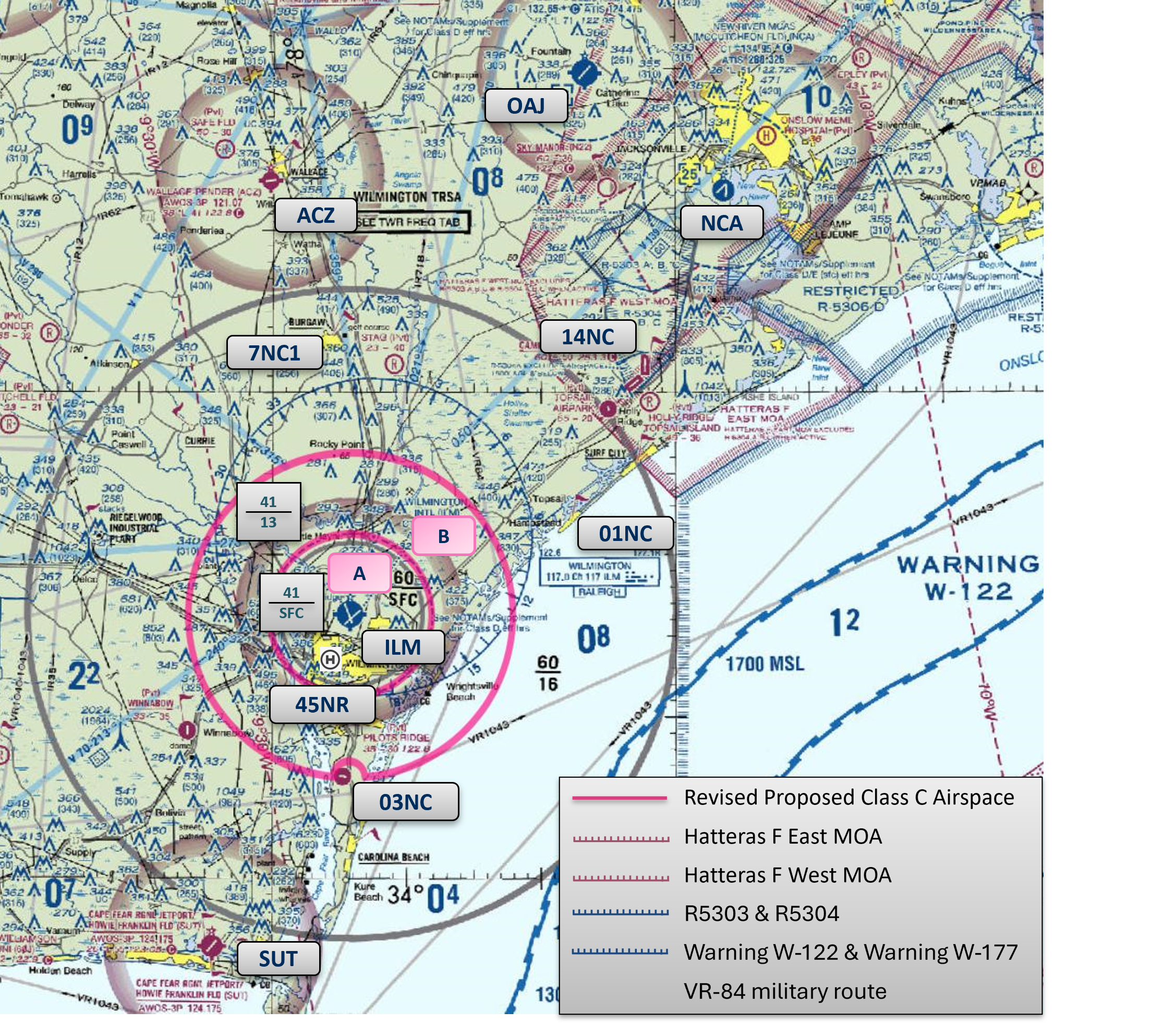The height and width of the screenshot is (1023, 1176).
Task: Click the NCA airport label
Action: tap(722, 223)
